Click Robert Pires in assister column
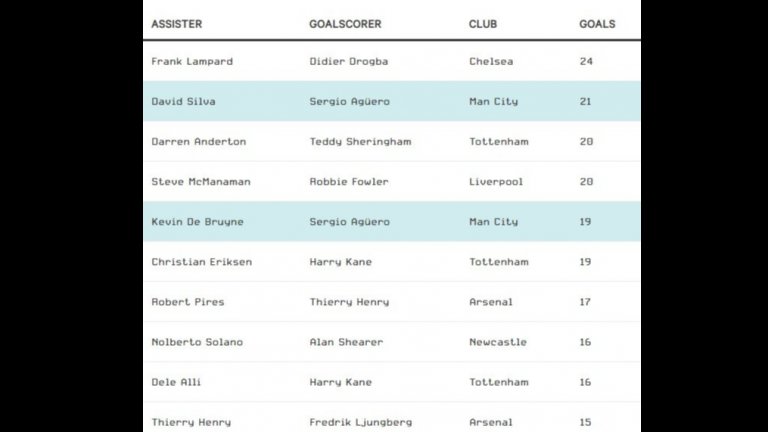Image resolution: width=768 pixels, height=432 pixels. tap(188, 302)
